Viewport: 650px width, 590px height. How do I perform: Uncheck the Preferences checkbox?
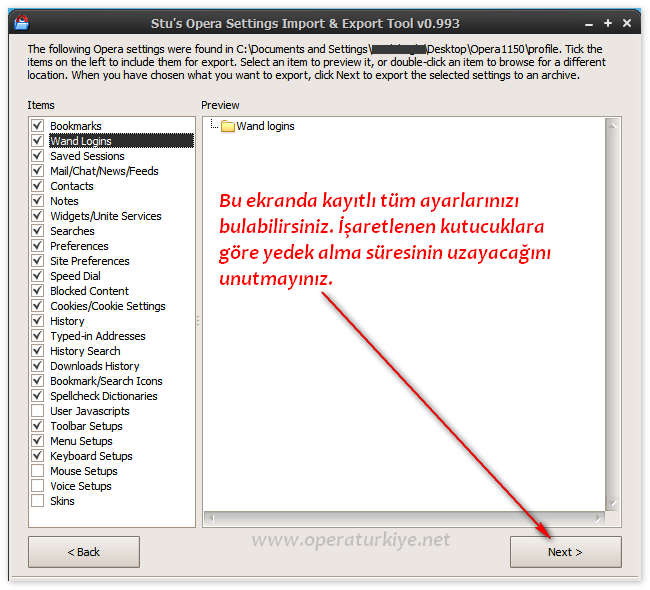point(38,245)
